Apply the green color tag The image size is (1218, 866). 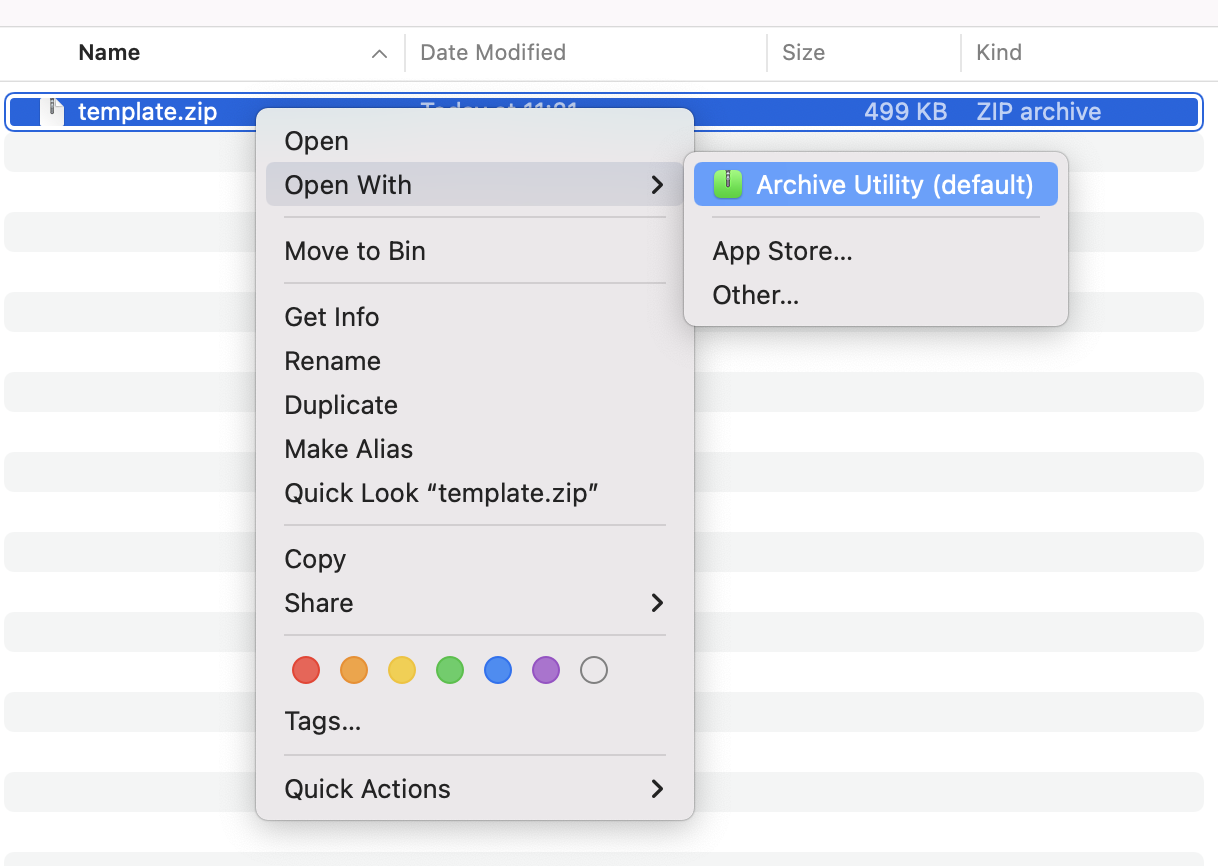click(450, 670)
